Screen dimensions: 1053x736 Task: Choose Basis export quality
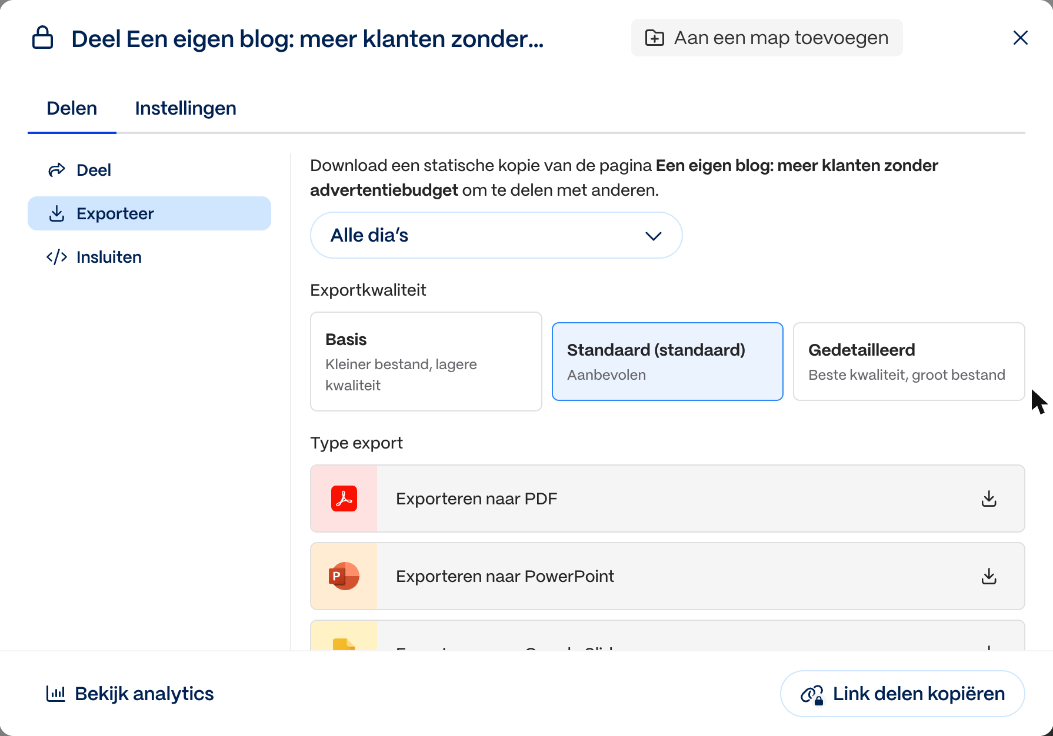(x=426, y=361)
